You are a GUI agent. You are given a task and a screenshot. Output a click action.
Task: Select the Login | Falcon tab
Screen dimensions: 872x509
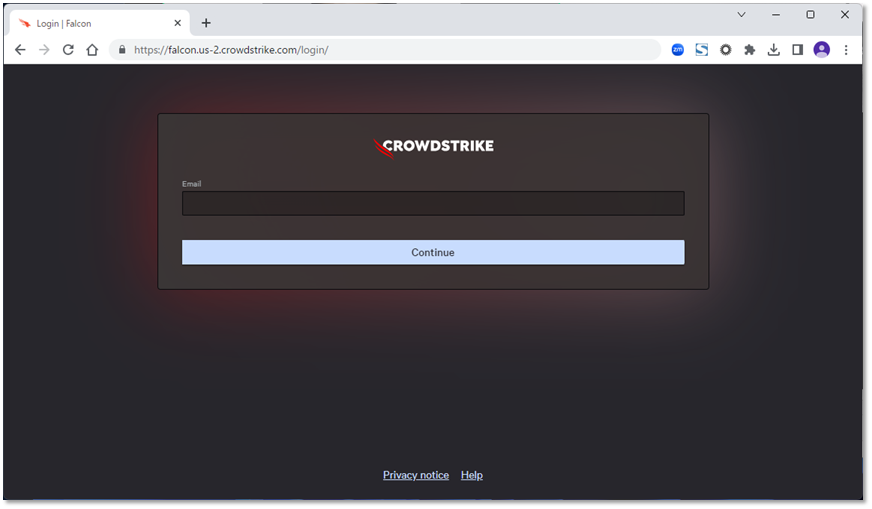[x=100, y=23]
